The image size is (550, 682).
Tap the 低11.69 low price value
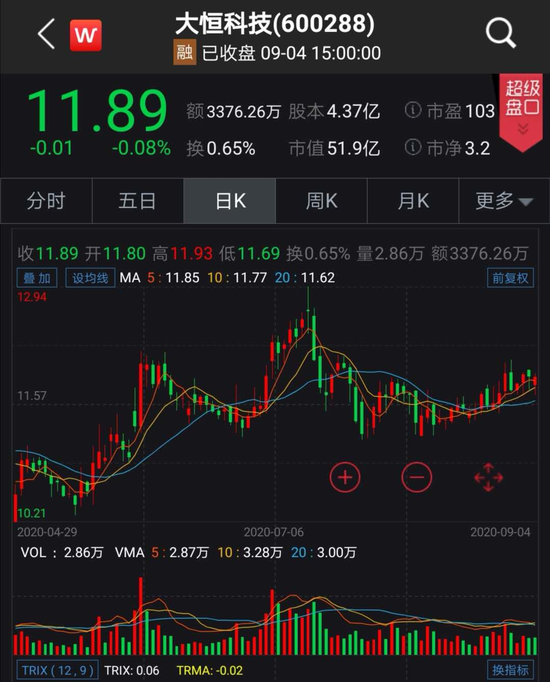(x=250, y=253)
